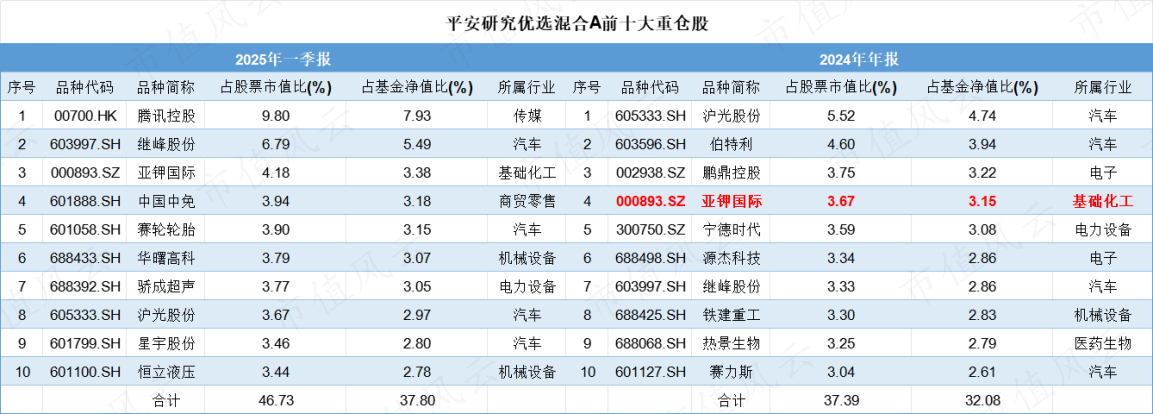The image size is (1153, 414).
Task: Select the 骄成超声 name cell
Action: pyautogui.click(x=166, y=287)
